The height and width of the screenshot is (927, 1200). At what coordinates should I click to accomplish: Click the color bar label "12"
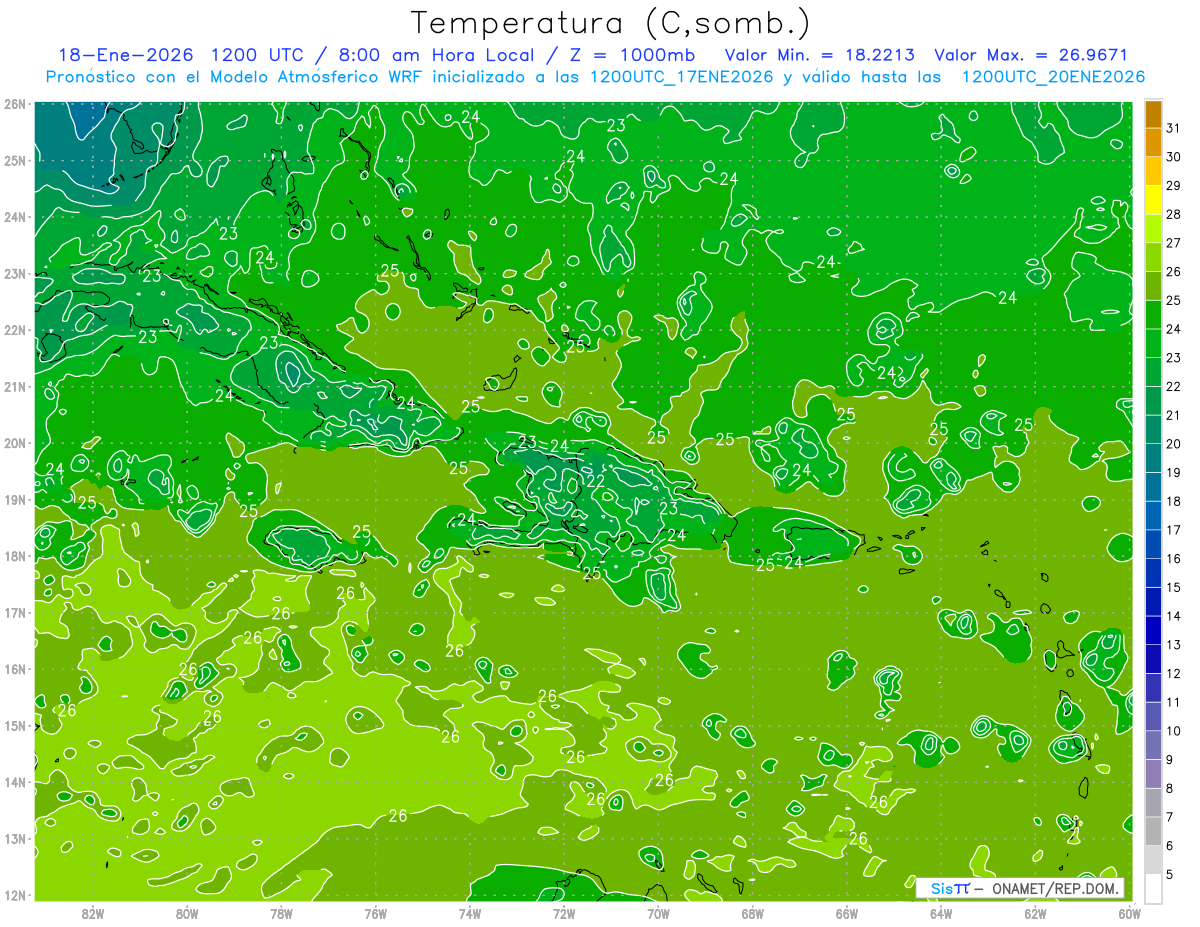[x=1173, y=673]
